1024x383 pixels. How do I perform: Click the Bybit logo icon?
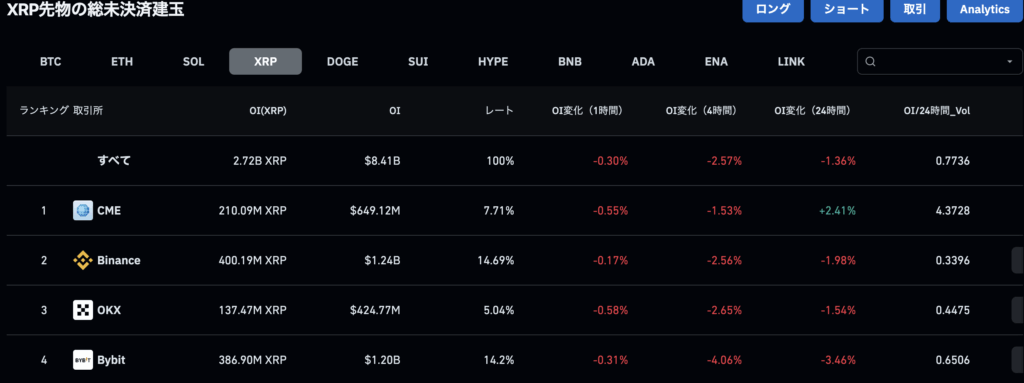point(83,359)
